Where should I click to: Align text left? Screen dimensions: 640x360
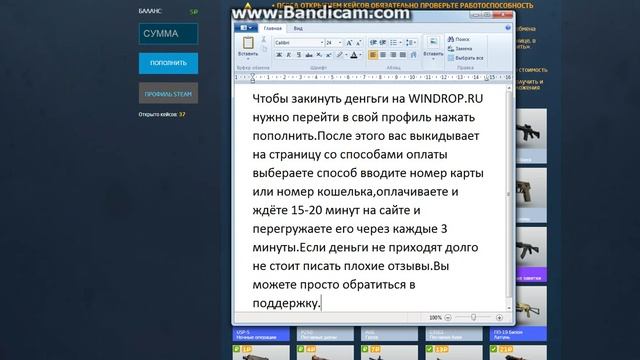click(373, 55)
